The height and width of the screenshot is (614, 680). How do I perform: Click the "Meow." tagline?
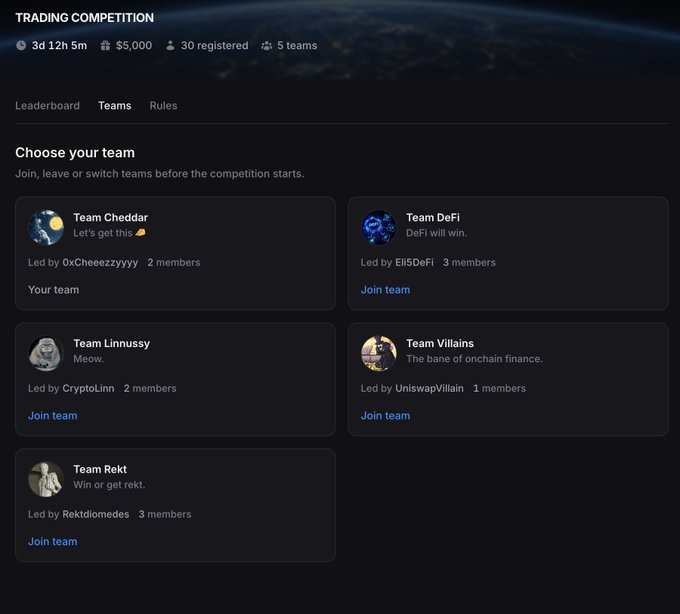(88, 359)
